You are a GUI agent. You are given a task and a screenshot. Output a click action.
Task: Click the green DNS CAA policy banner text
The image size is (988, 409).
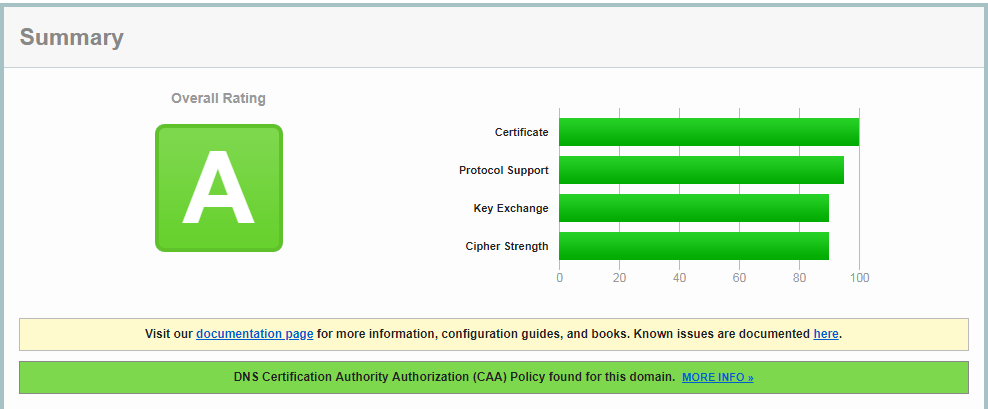[455, 378]
